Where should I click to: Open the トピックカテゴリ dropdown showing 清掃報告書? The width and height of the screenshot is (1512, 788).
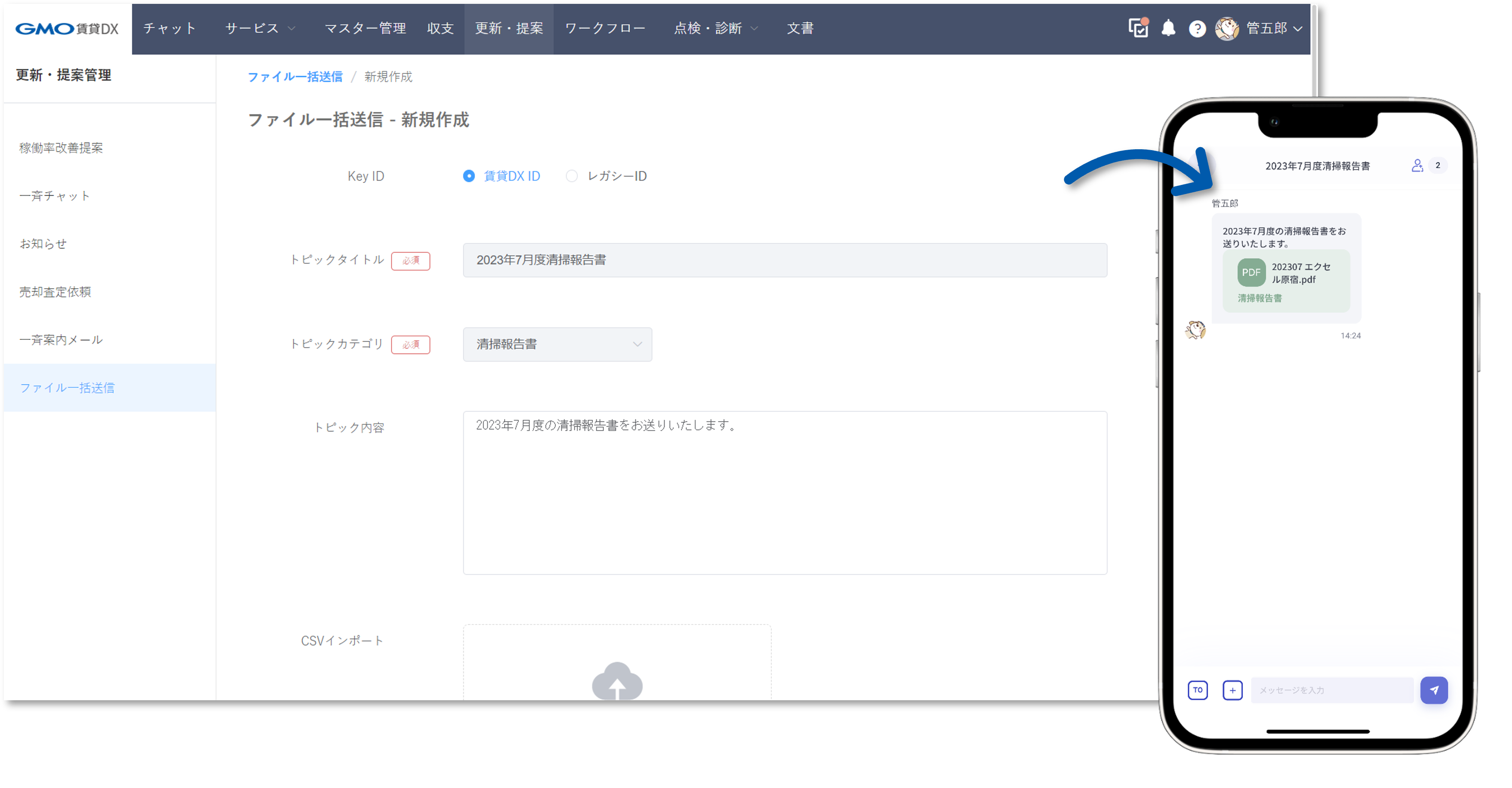click(x=557, y=345)
